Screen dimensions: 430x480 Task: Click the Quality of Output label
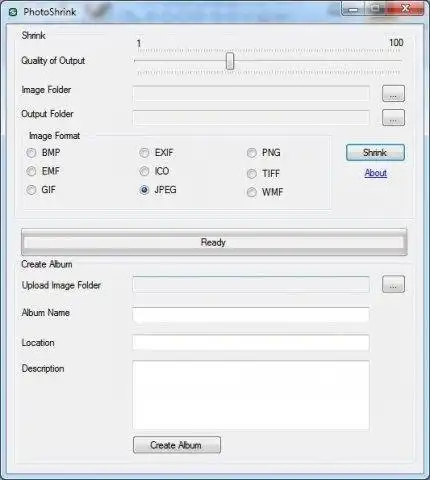click(x=53, y=61)
